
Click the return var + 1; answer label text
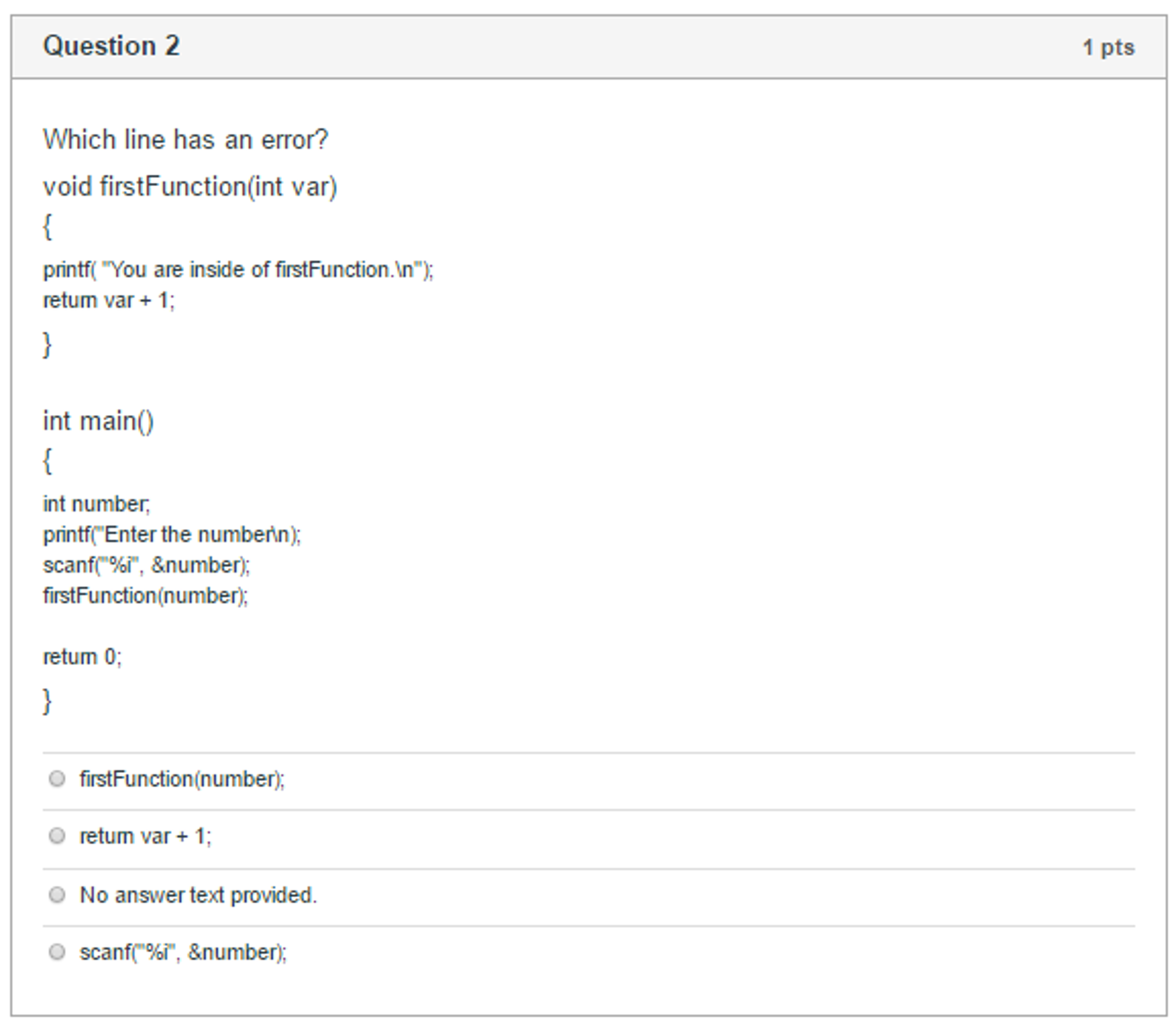[x=145, y=836]
